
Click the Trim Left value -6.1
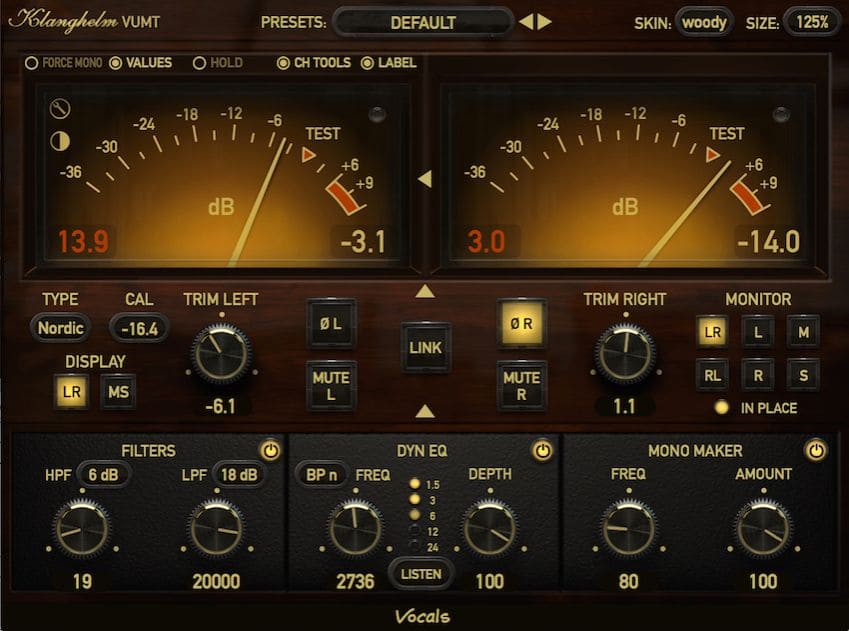[x=221, y=406]
